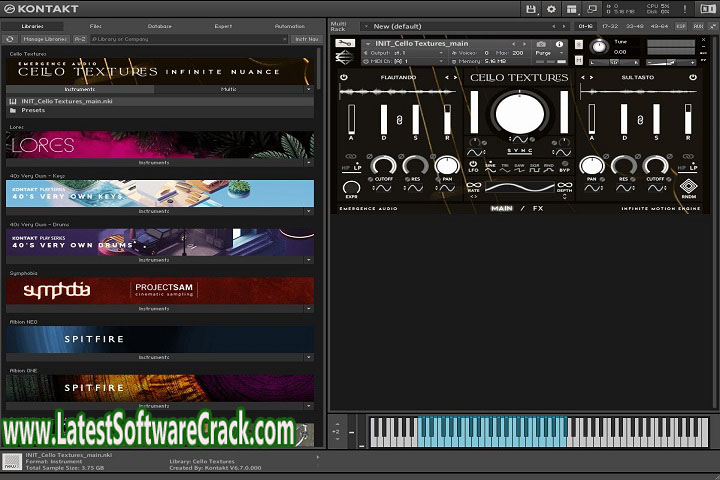Viewport: 720px width, 480px height.
Task: Show instrument info with the i icon
Action: [x=559, y=44]
